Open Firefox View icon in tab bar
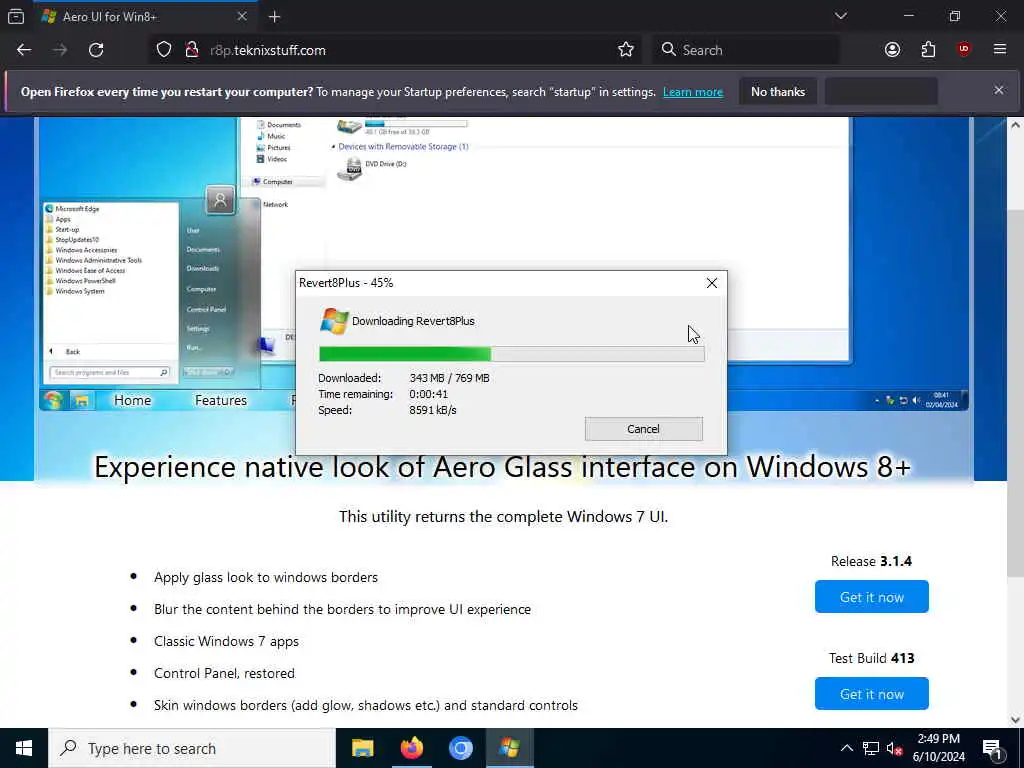Image resolution: width=1024 pixels, height=768 pixels. click(x=16, y=16)
